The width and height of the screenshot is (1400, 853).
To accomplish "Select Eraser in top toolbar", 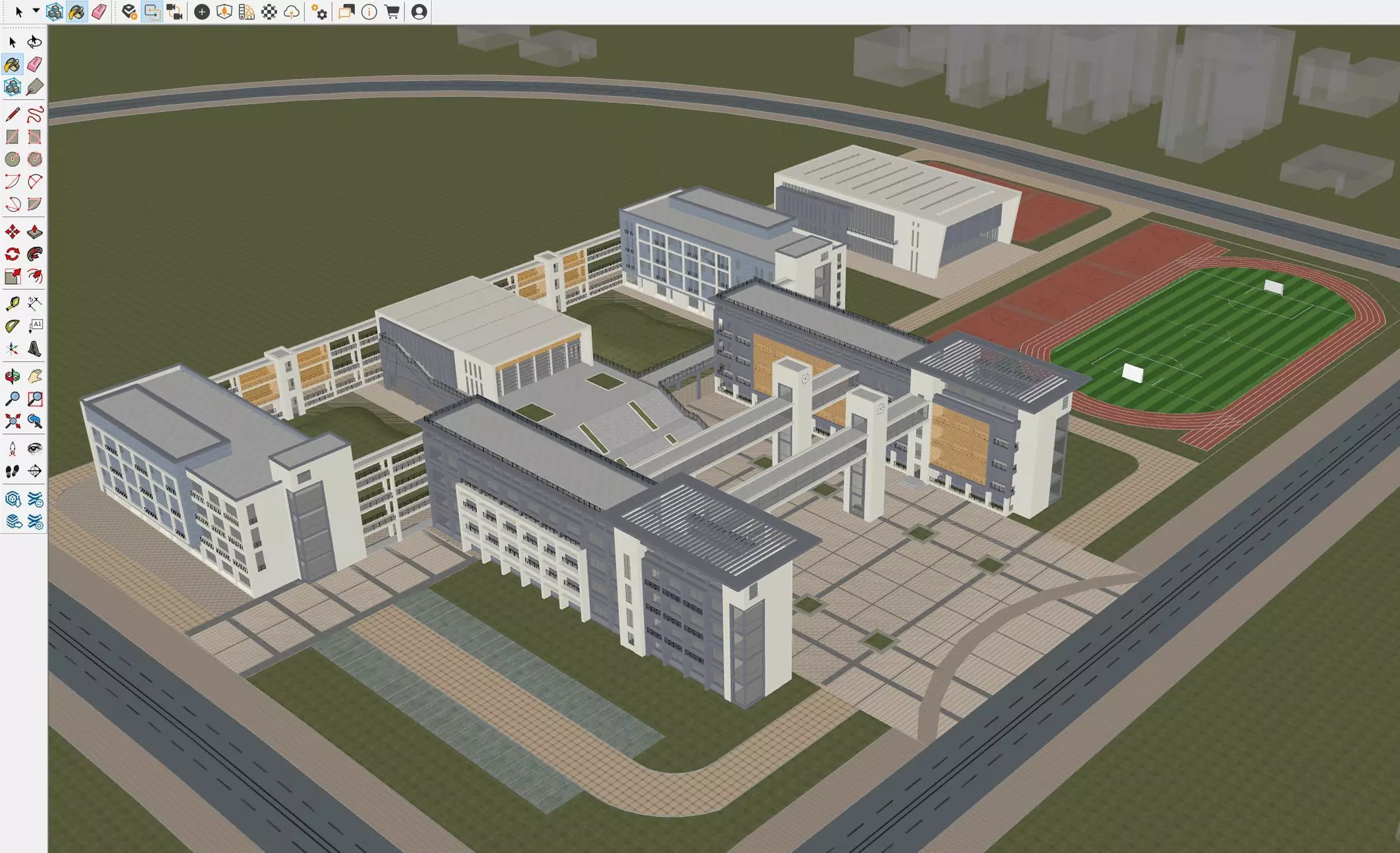I will [x=99, y=12].
